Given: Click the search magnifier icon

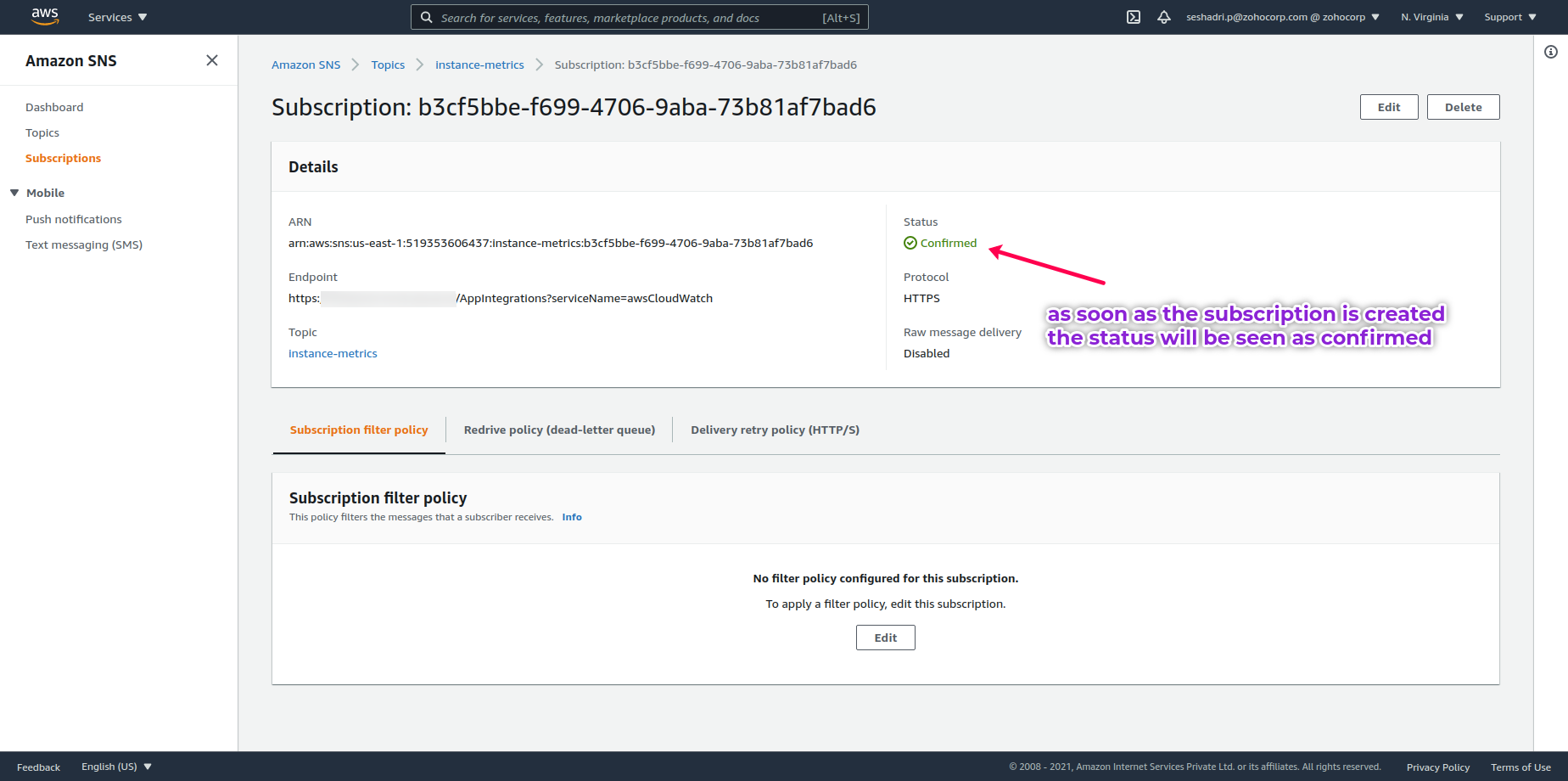Looking at the screenshot, I should (x=427, y=17).
